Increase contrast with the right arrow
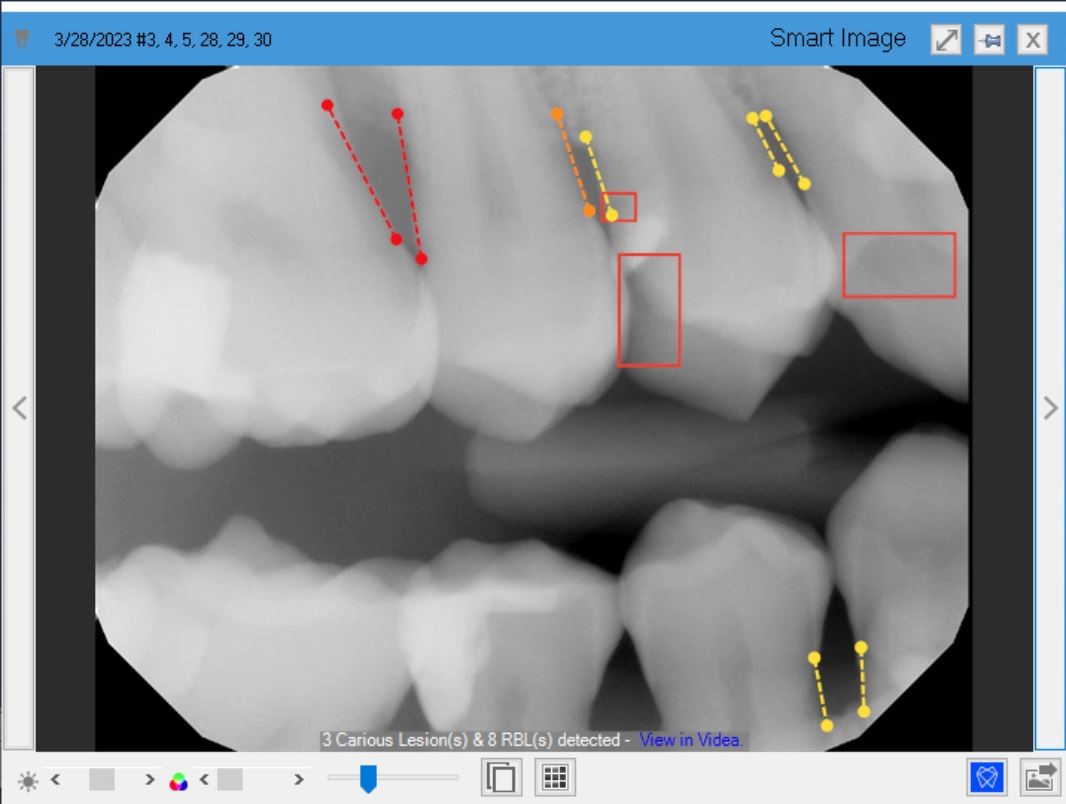 [298, 780]
